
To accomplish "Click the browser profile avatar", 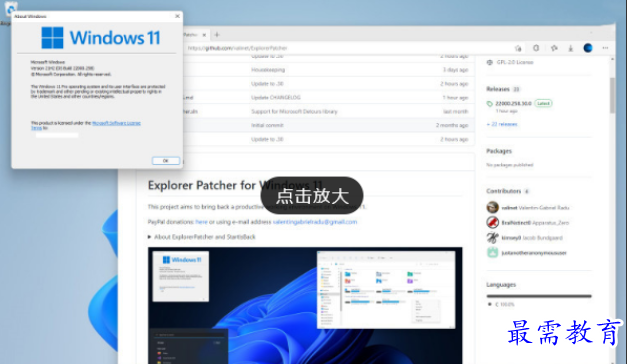I will [588, 48].
